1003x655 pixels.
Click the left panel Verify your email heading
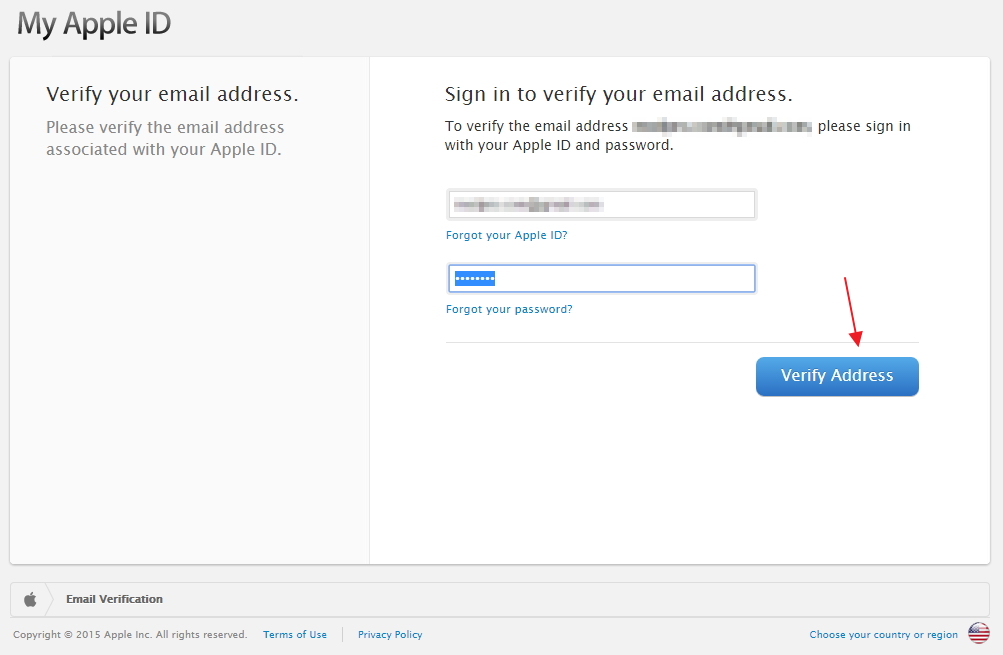click(x=172, y=95)
